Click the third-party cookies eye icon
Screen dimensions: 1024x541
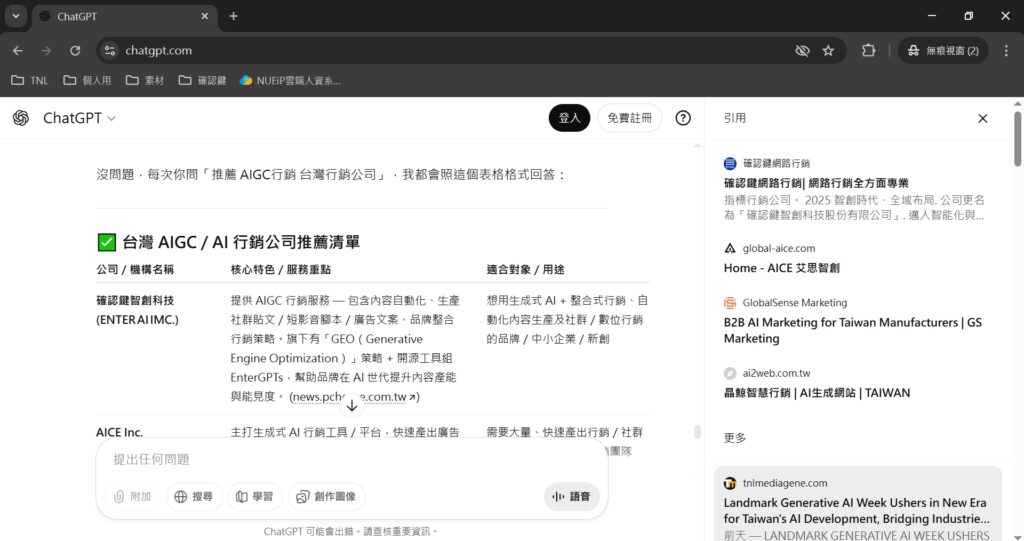(802, 50)
